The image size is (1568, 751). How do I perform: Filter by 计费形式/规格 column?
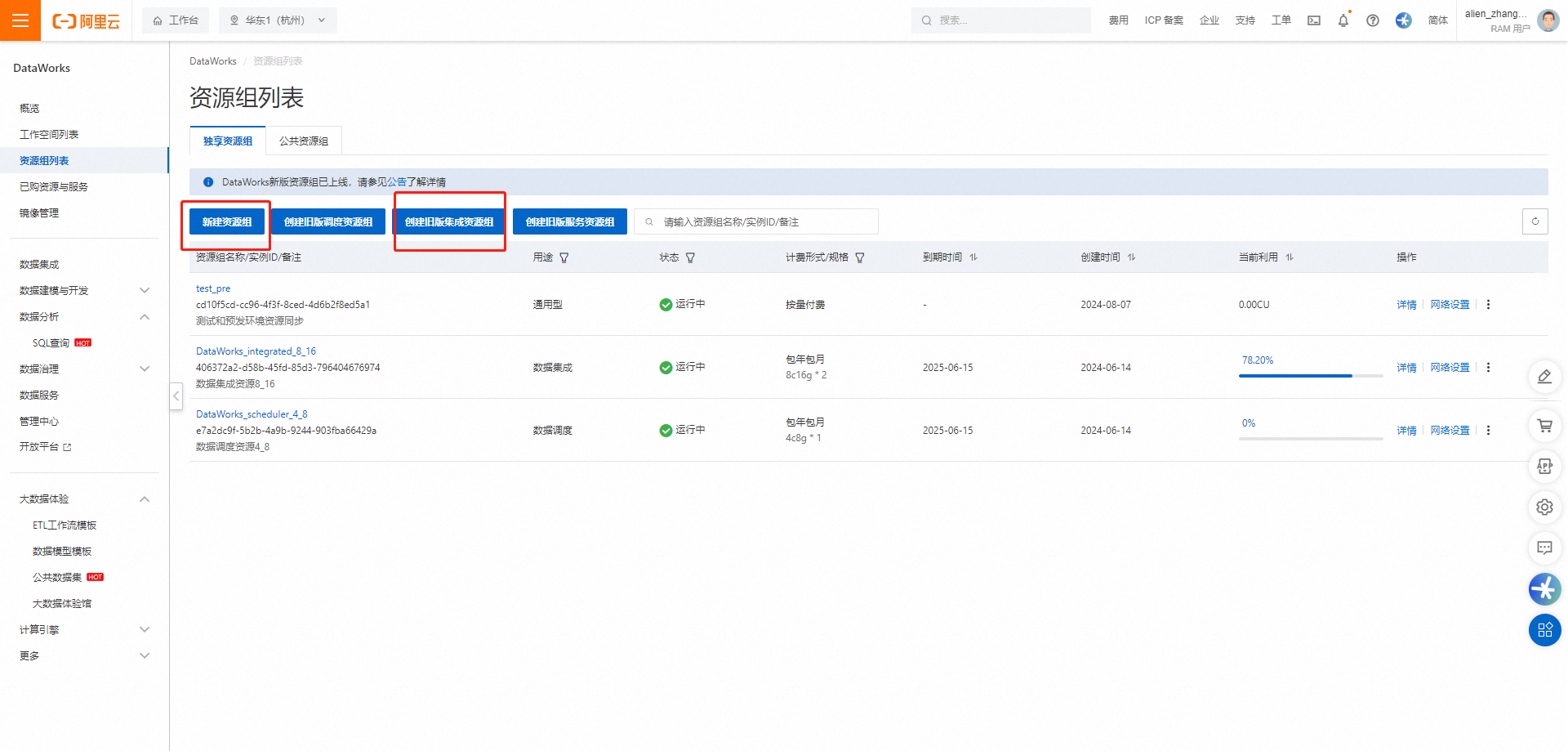click(x=860, y=257)
